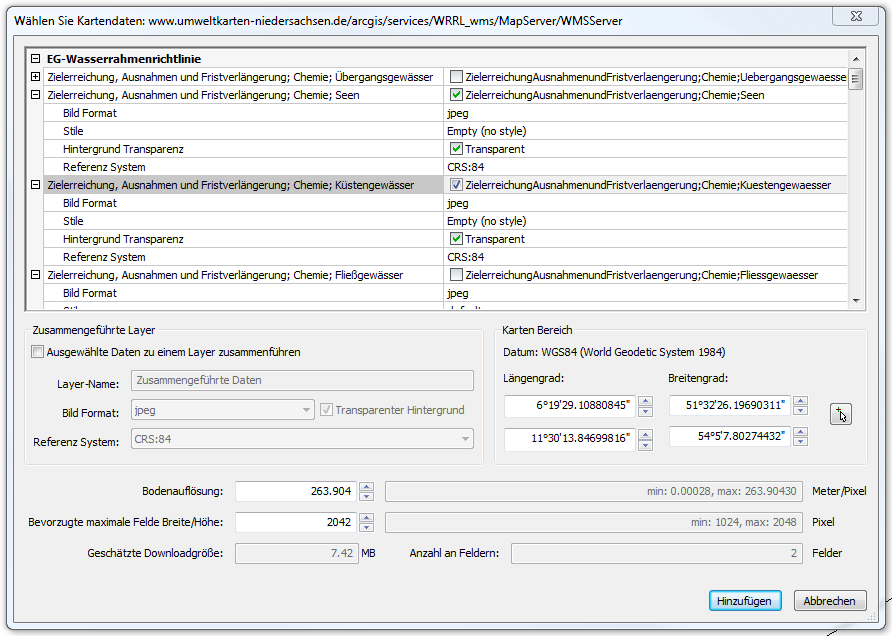The height and width of the screenshot is (636, 892).
Task: Uncheck Transparent under the Seen layer
Action: pyautogui.click(x=456, y=149)
